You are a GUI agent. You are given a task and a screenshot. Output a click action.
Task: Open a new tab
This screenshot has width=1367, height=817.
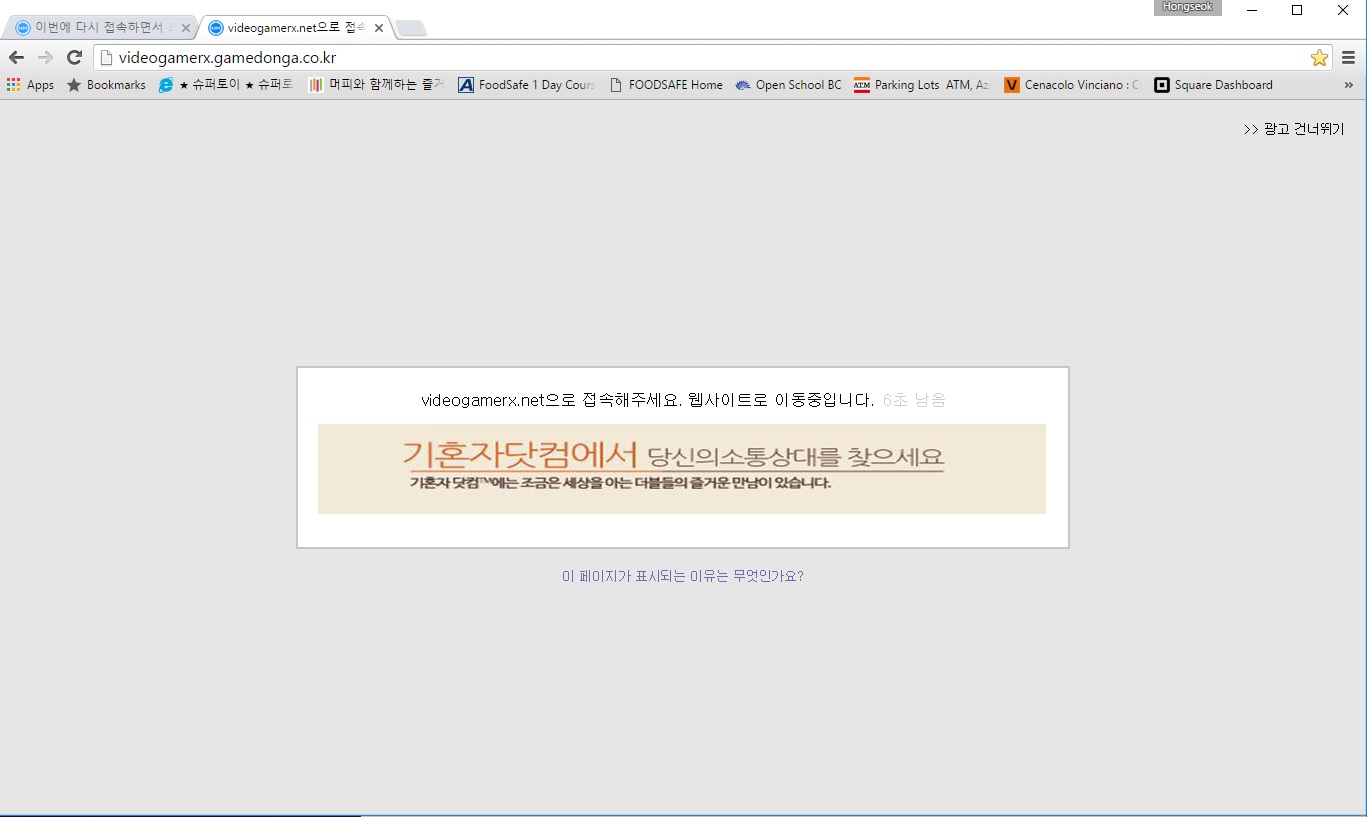click(x=411, y=28)
